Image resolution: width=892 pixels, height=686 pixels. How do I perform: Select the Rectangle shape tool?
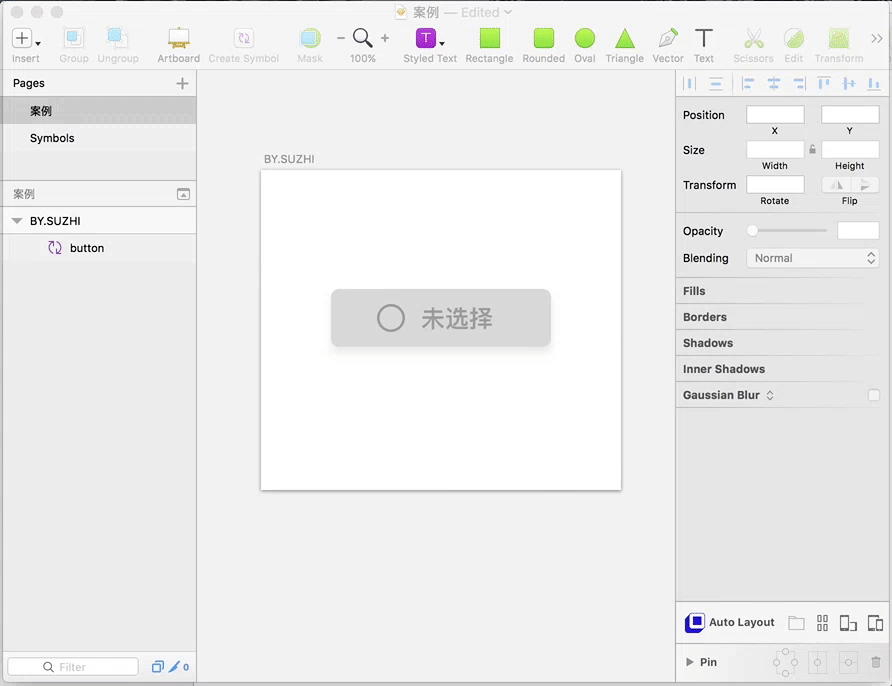click(x=489, y=38)
